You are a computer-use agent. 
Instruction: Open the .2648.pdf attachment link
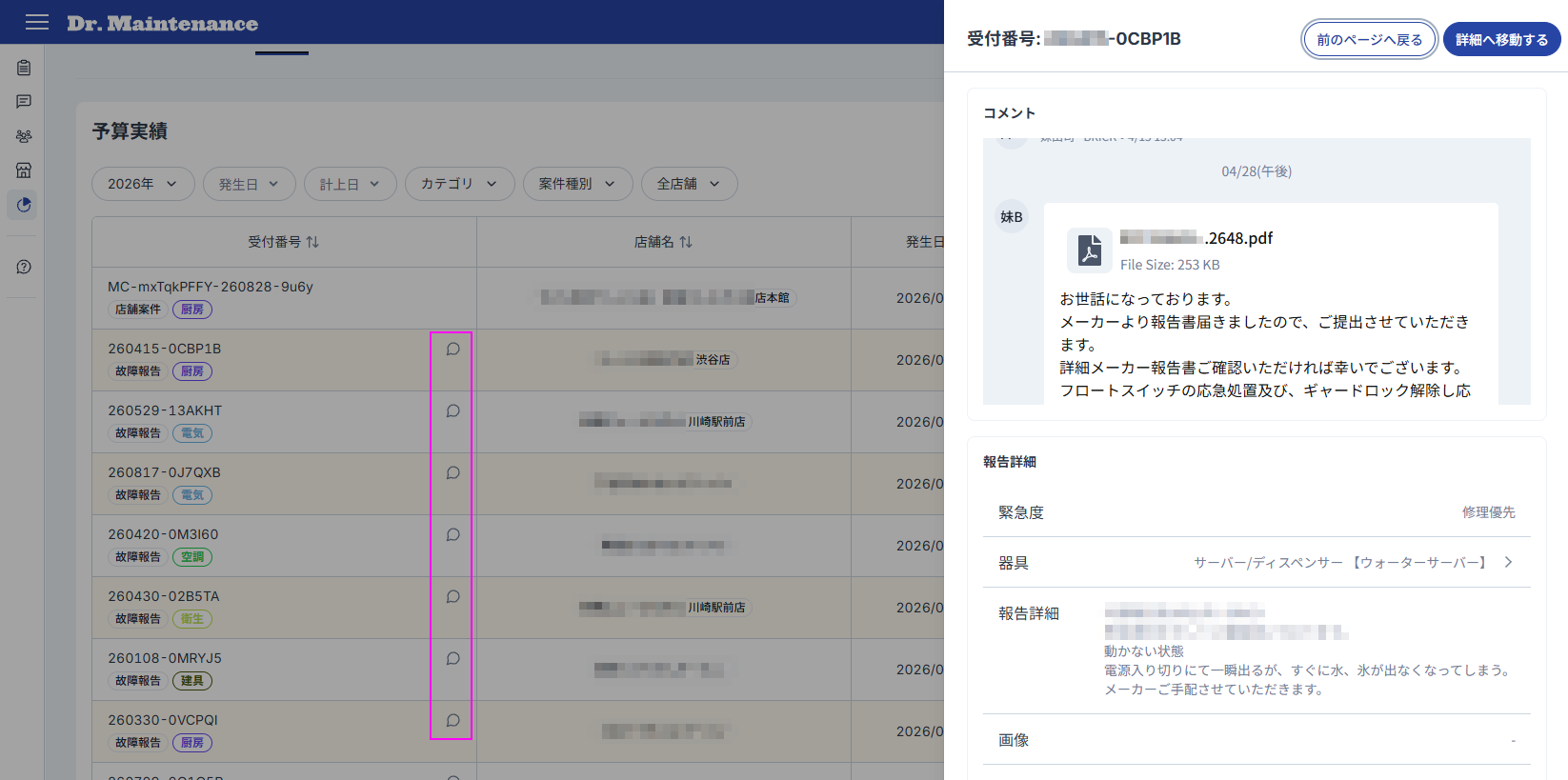1196,238
